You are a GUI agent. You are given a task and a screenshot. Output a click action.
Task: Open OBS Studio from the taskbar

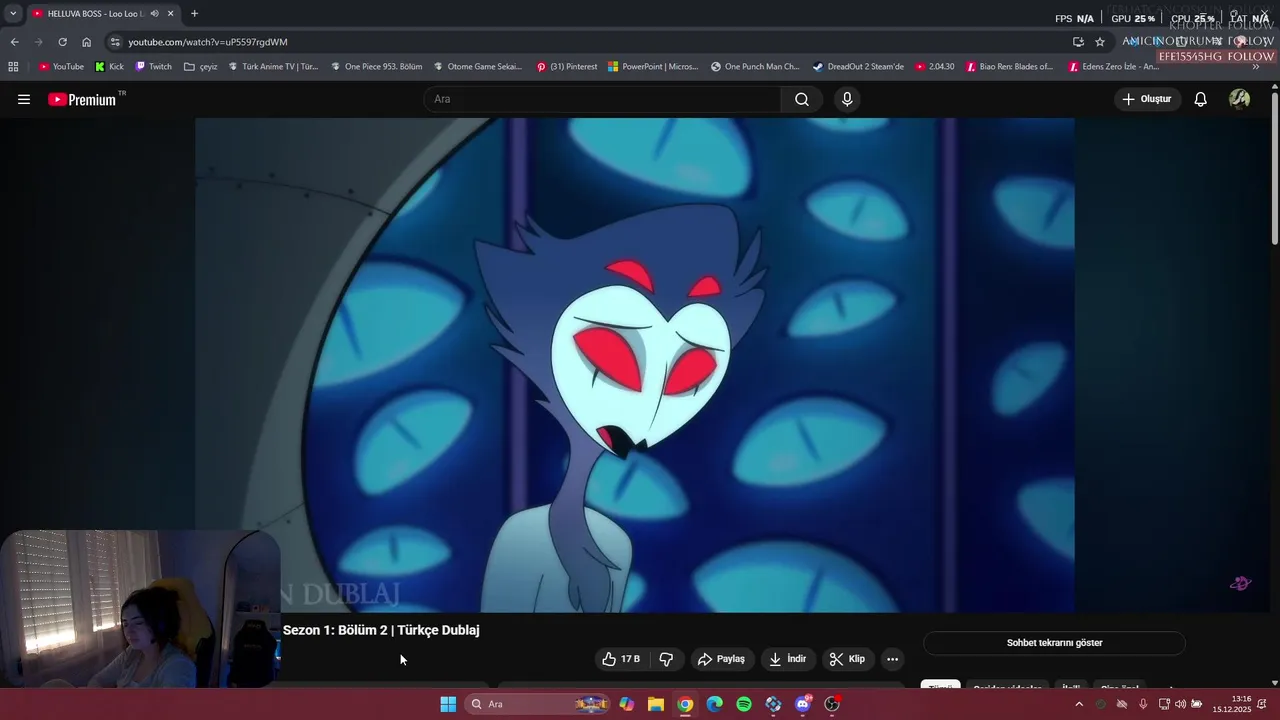(x=832, y=704)
